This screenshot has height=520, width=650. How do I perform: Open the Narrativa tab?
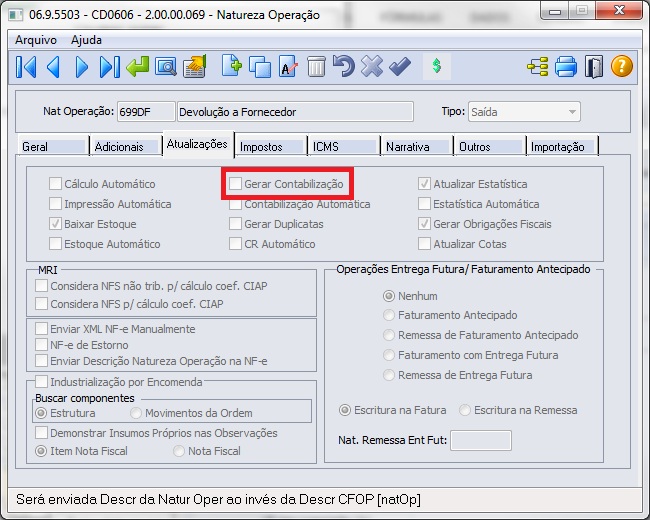pyautogui.click(x=417, y=146)
